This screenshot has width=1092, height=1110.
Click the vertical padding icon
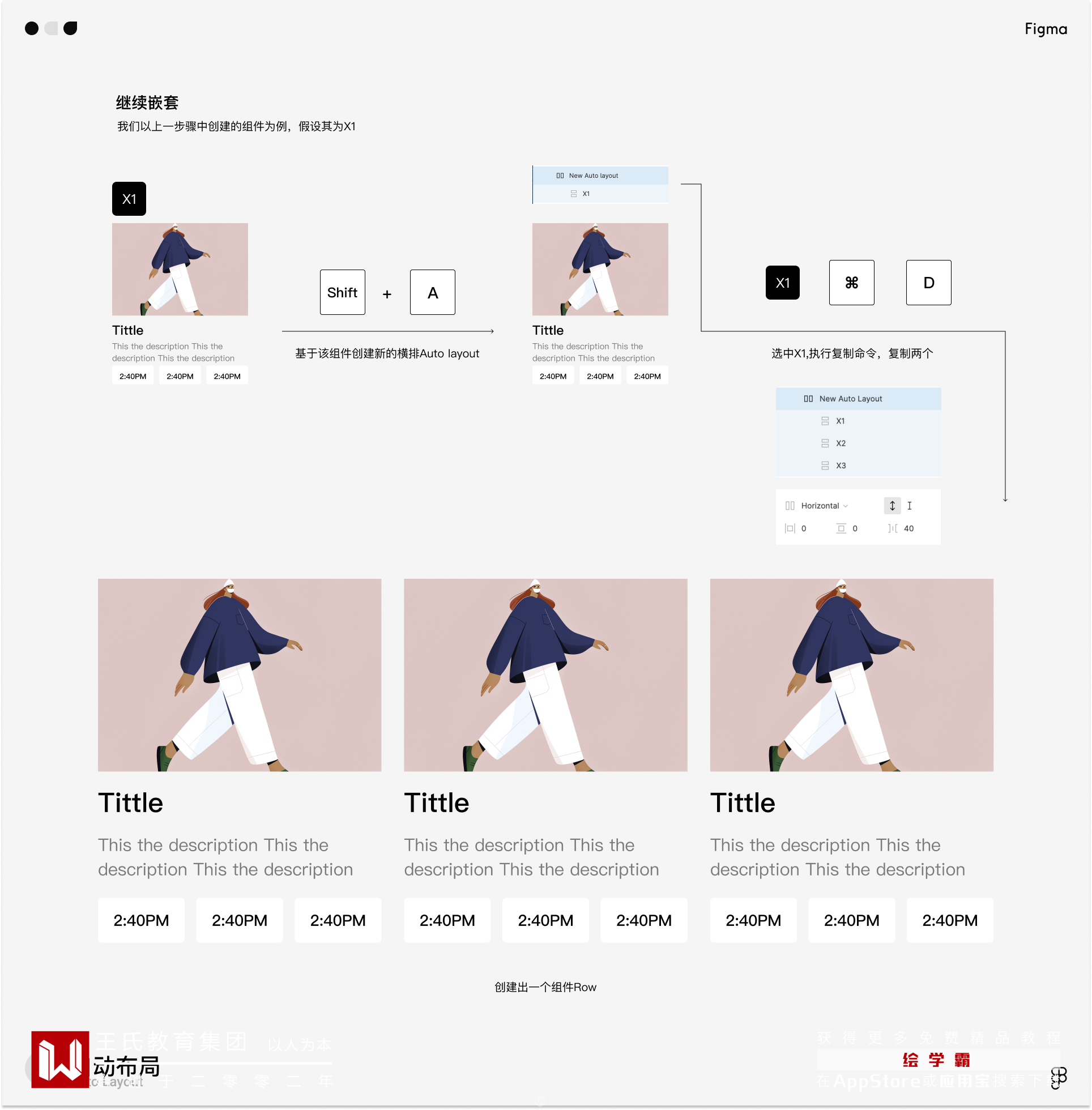841,528
